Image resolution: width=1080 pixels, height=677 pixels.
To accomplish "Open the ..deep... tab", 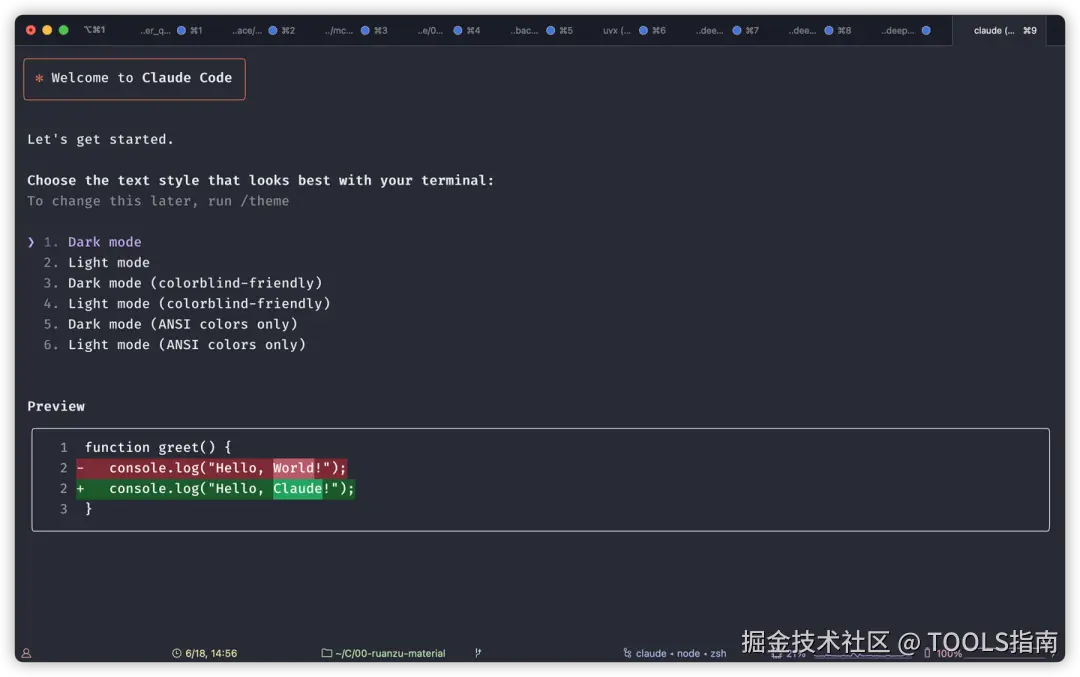I will 906,30.
